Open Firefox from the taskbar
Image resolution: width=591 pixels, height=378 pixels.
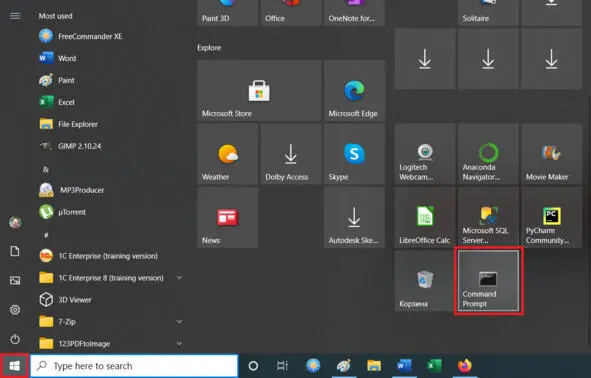click(464, 366)
